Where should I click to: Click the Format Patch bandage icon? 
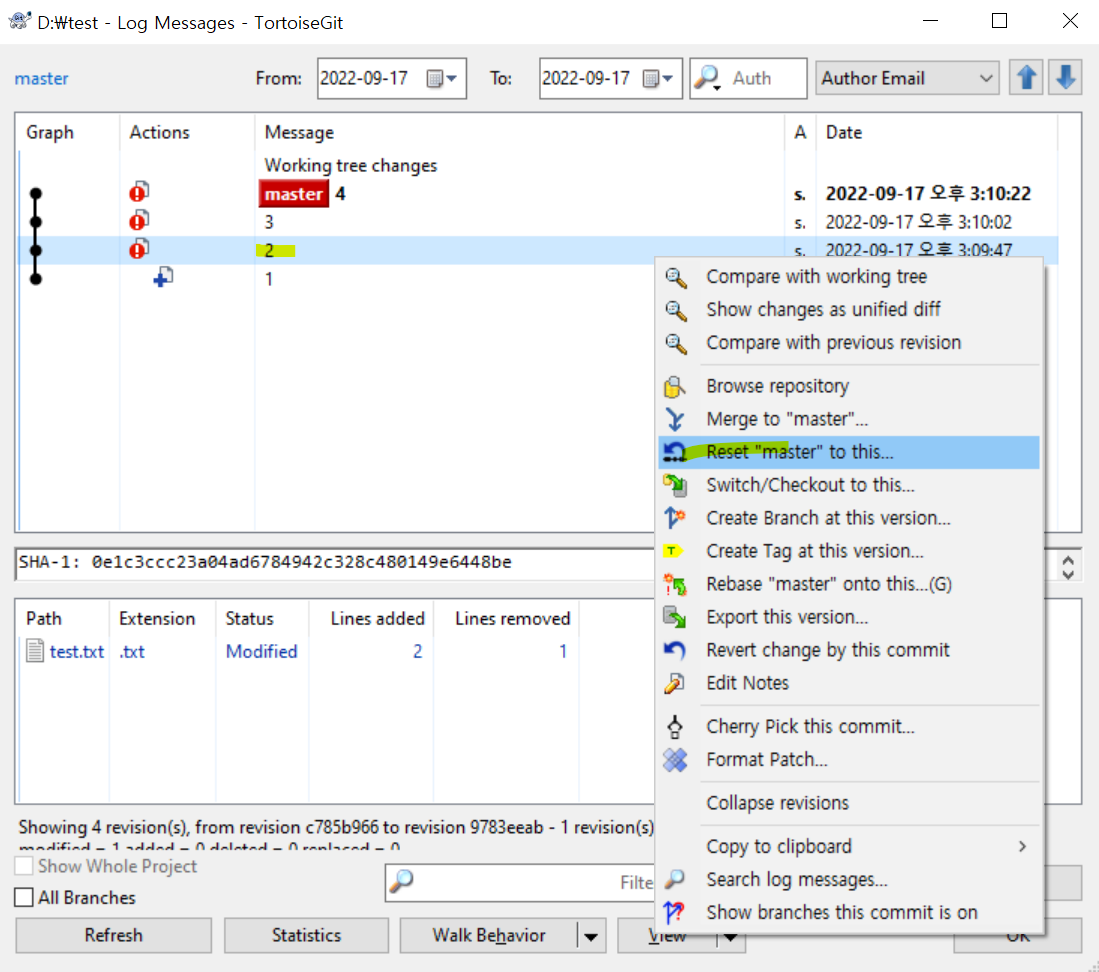[675, 760]
